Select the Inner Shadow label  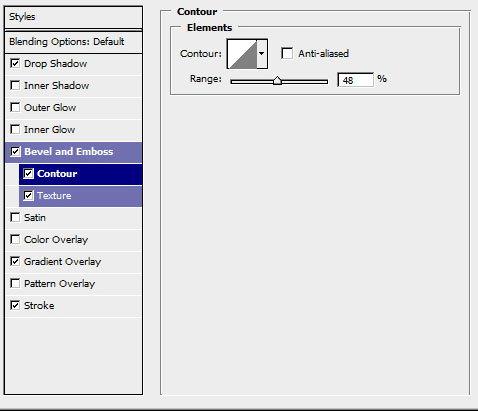pos(57,85)
